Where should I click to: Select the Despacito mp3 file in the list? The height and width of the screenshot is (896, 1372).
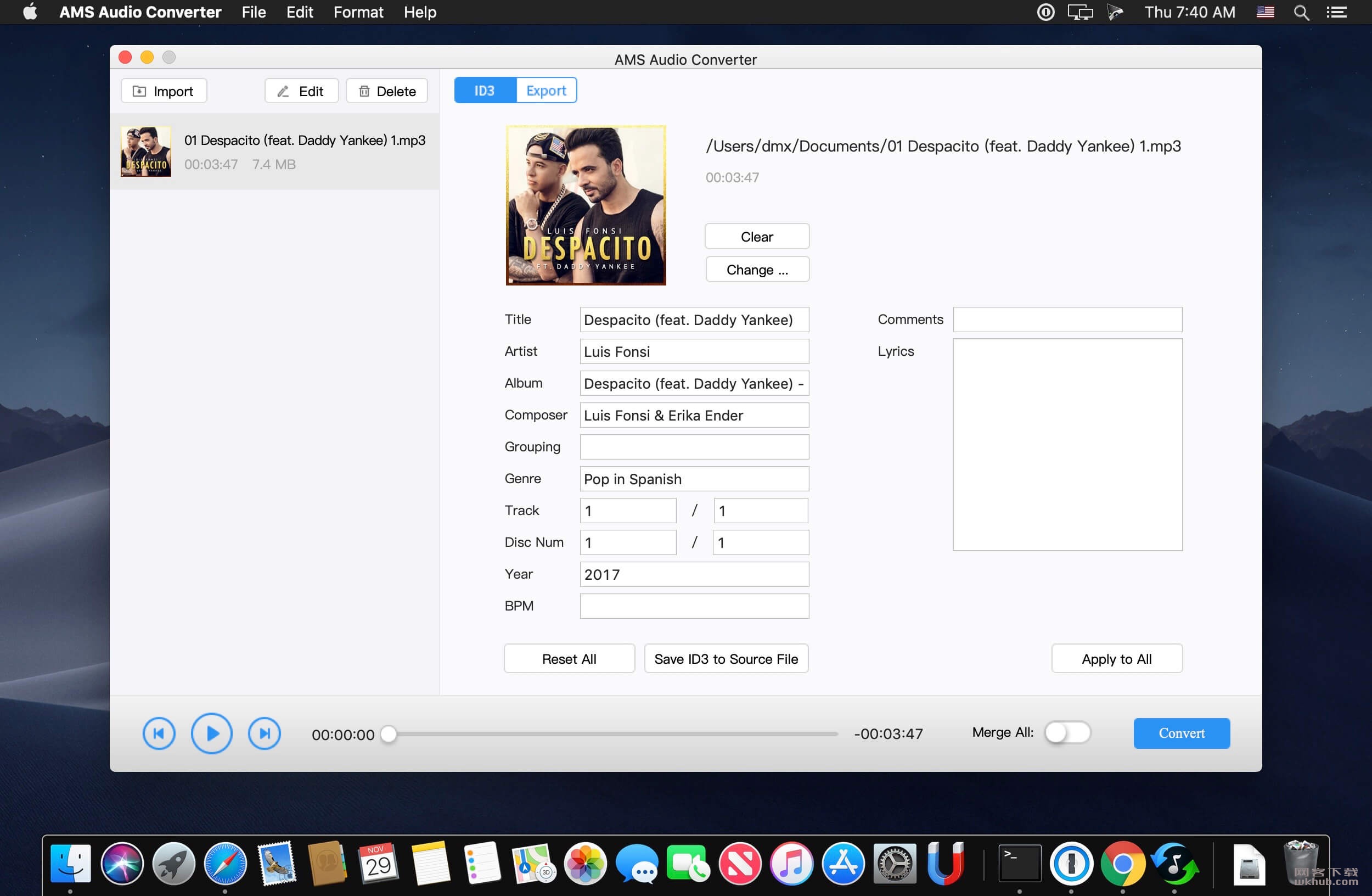coord(274,152)
